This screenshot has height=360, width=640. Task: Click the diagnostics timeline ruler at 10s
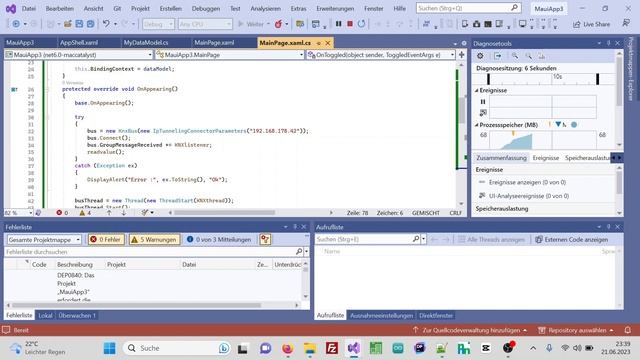coord(558,77)
